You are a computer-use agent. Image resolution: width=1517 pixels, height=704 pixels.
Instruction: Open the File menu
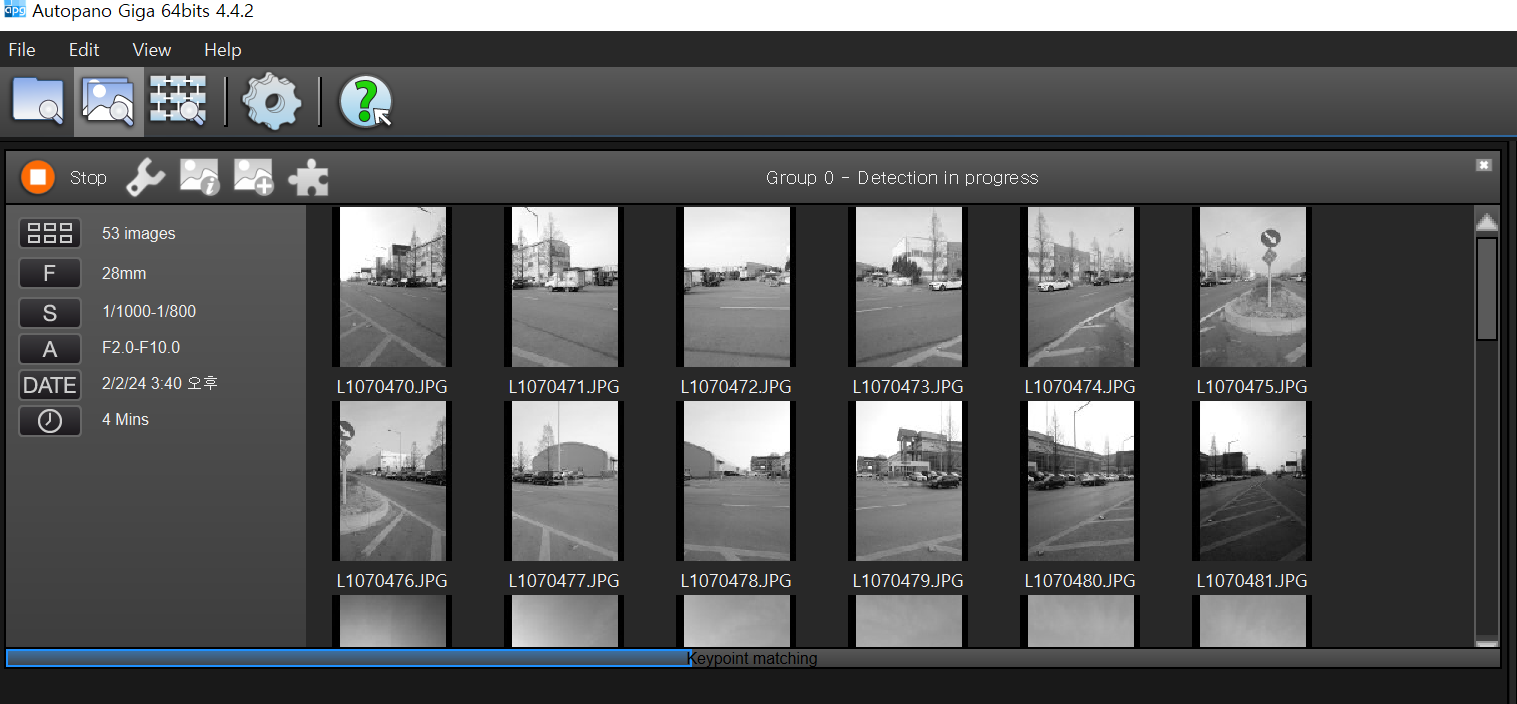22,49
